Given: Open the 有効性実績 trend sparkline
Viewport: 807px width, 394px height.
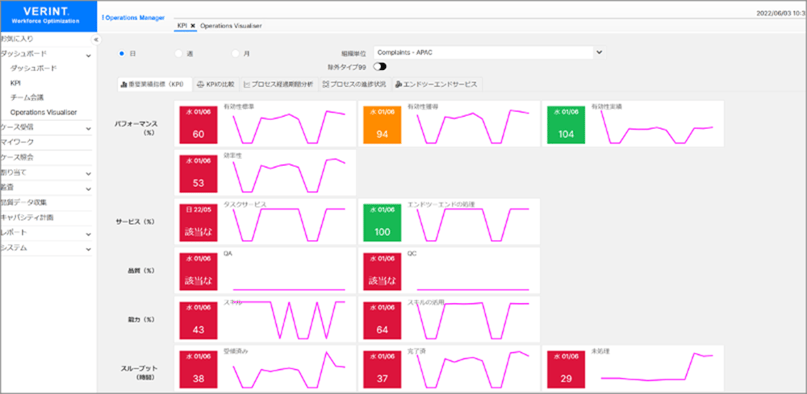Looking at the screenshot, I should click(657, 127).
